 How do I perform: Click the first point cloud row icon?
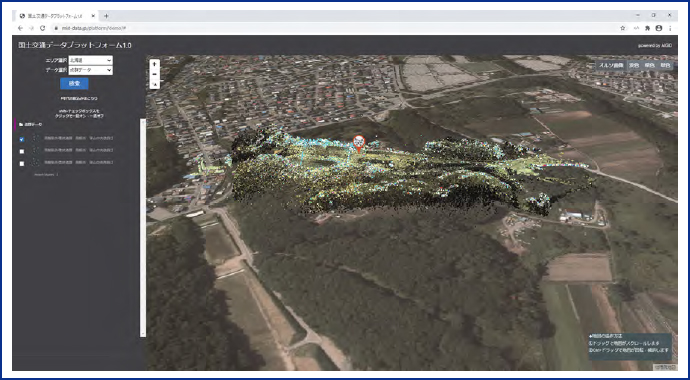pyautogui.click(x=36, y=139)
